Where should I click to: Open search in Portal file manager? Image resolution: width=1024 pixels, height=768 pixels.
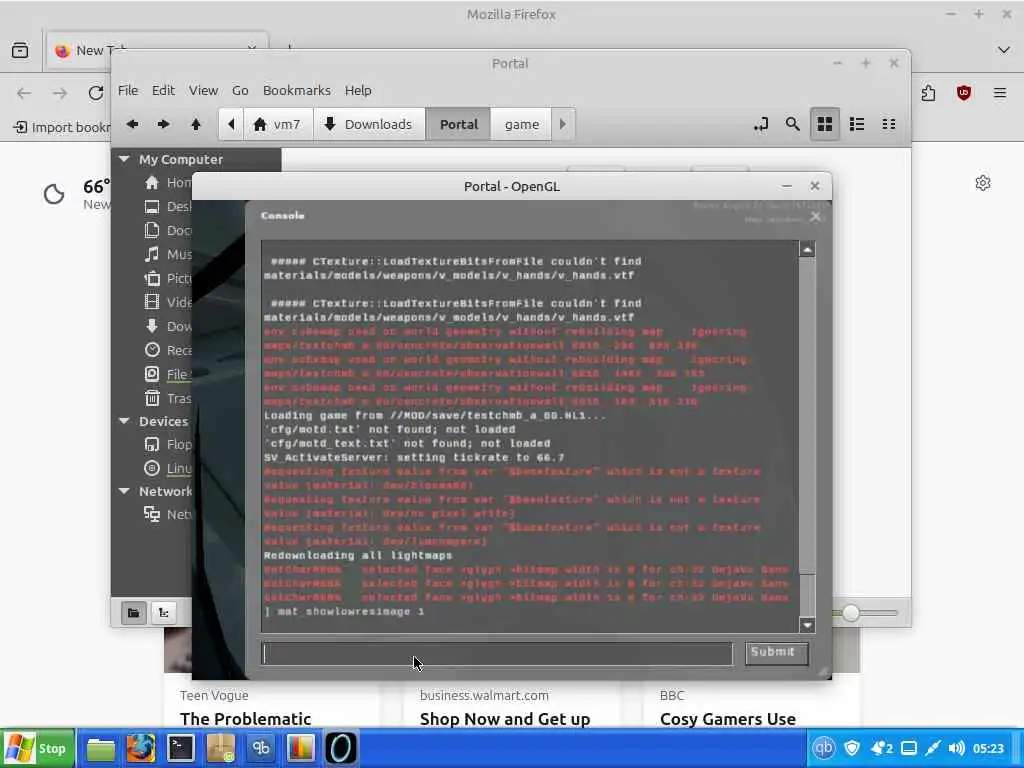tap(793, 124)
